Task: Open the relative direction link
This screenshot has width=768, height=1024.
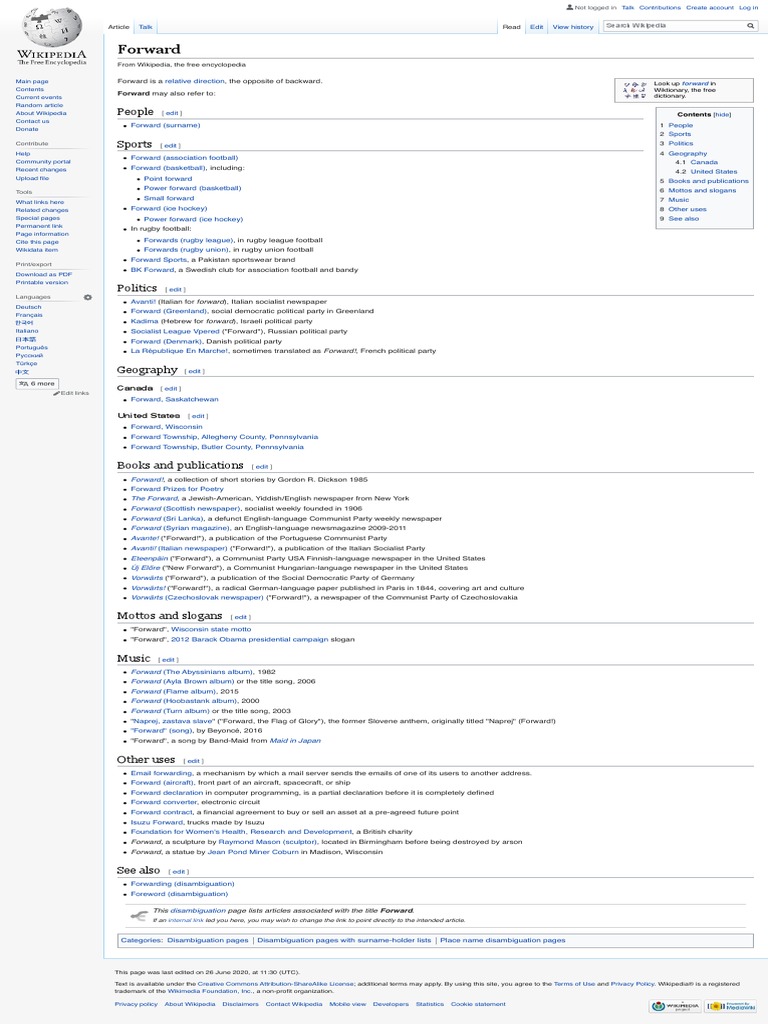Action: 195,81
